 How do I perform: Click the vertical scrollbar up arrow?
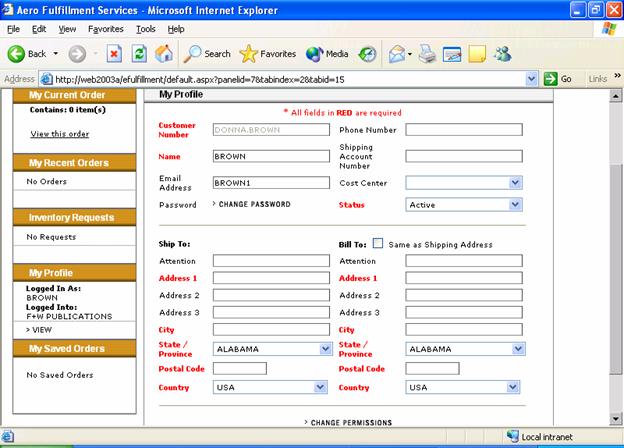pos(616,96)
